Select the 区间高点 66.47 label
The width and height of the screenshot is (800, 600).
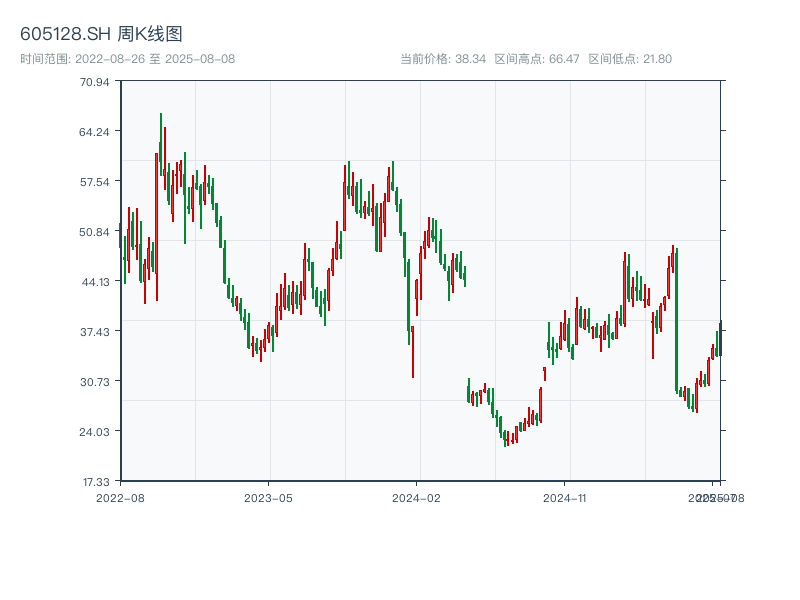click(537, 59)
